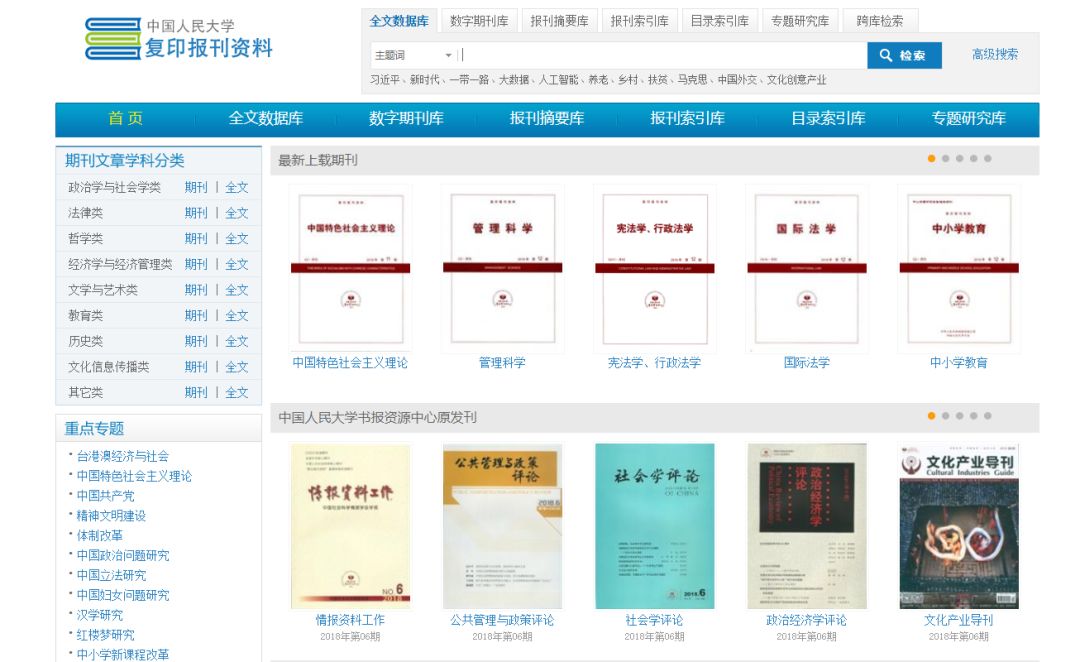
Task: Click the blue 检索 search button
Action: (x=904, y=55)
